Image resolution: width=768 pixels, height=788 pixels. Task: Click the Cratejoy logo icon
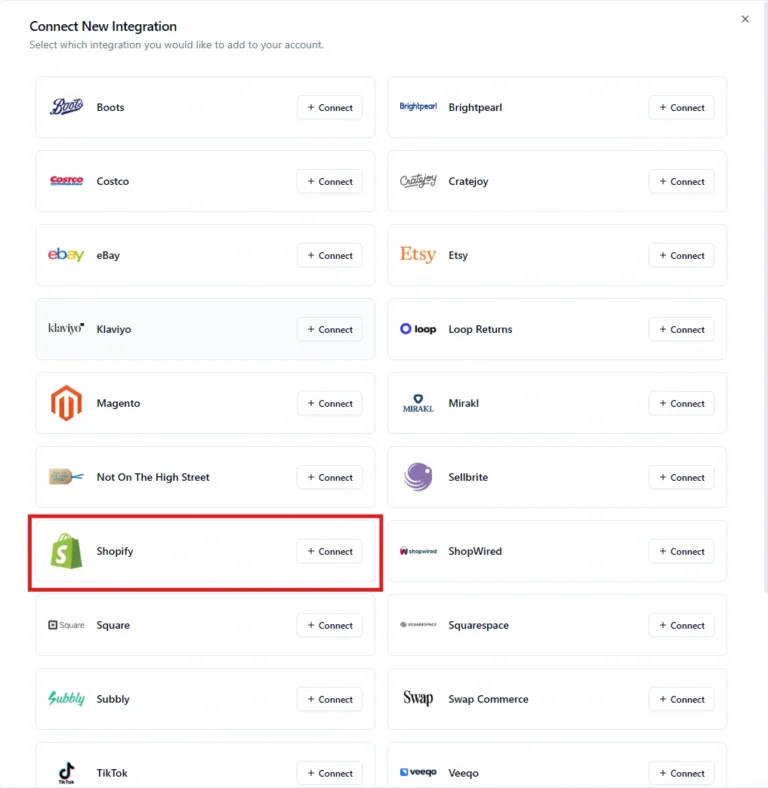[418, 180]
